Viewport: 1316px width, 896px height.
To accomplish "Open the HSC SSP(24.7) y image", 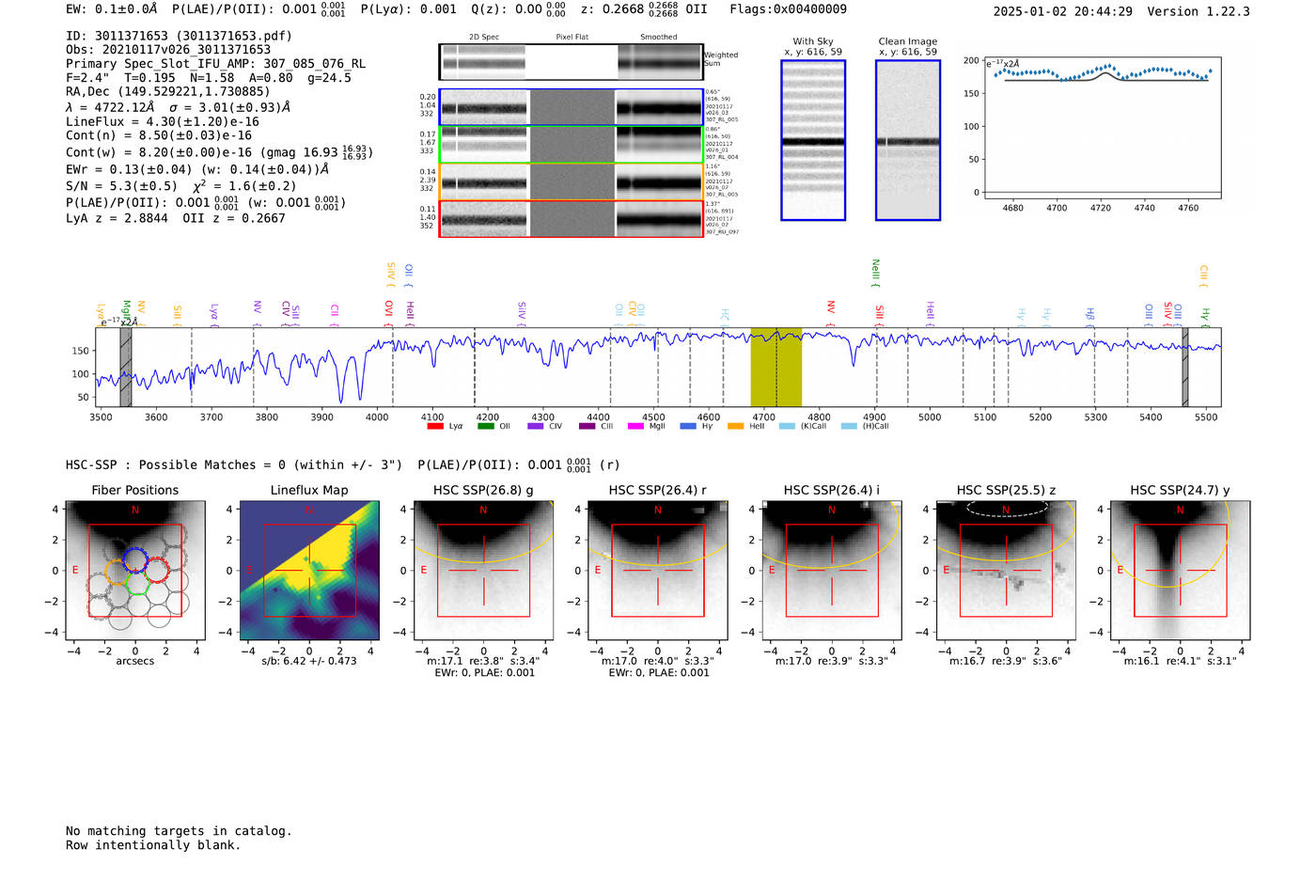I will pyautogui.click(x=1181, y=570).
